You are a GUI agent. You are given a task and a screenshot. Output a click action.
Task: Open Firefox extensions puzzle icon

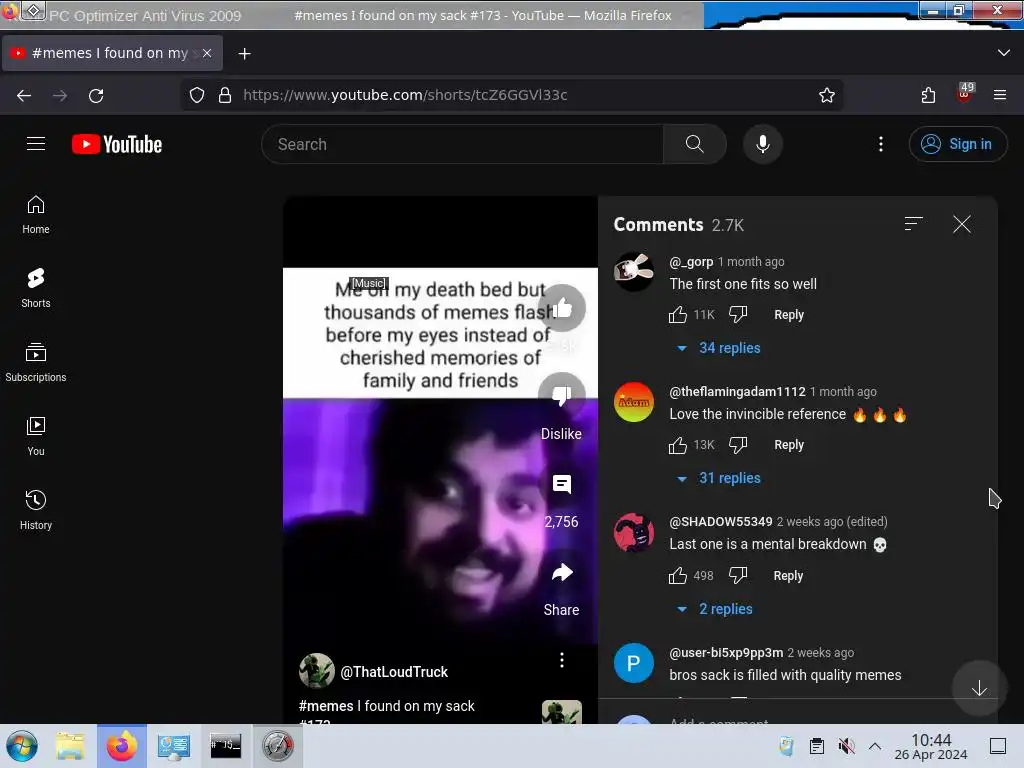[x=928, y=95]
